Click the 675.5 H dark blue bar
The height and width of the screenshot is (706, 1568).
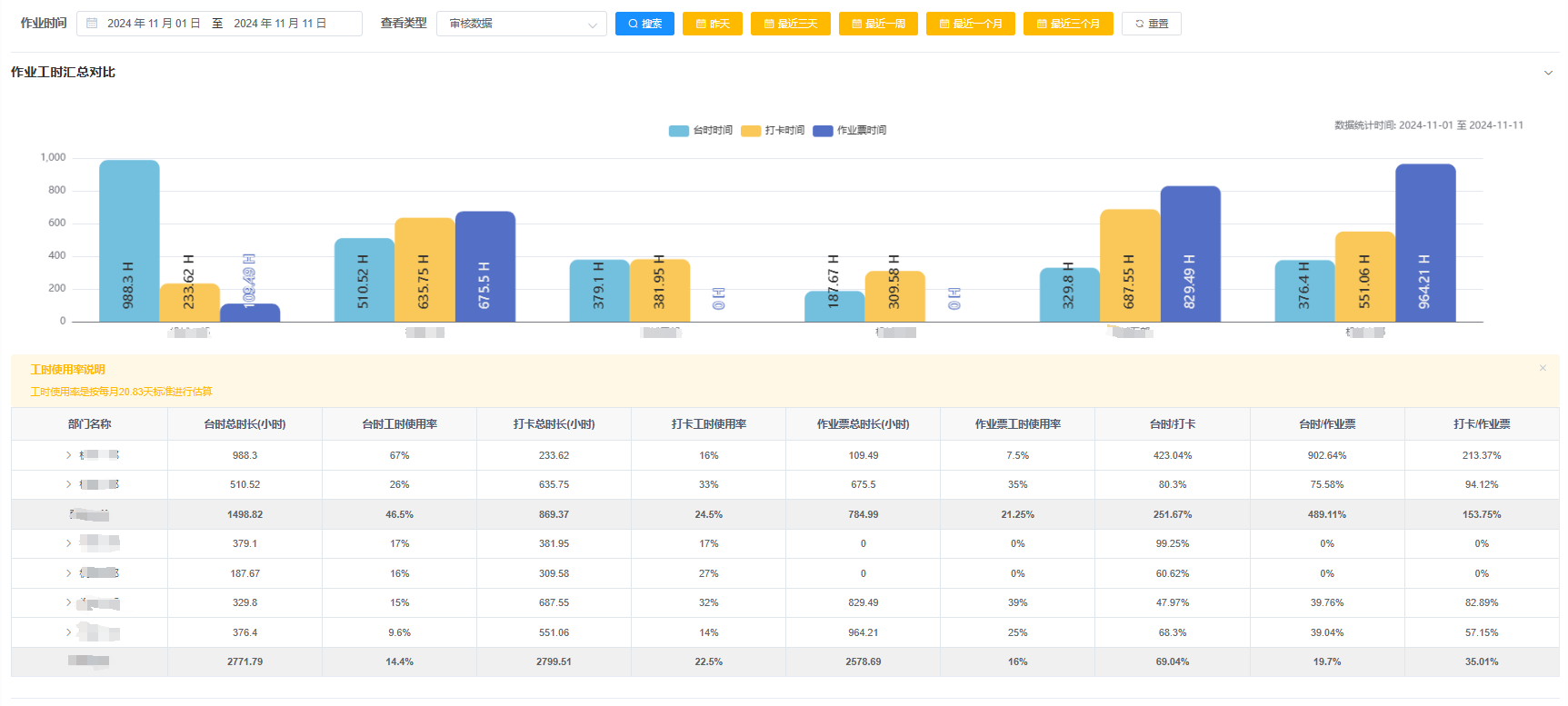coord(485,266)
